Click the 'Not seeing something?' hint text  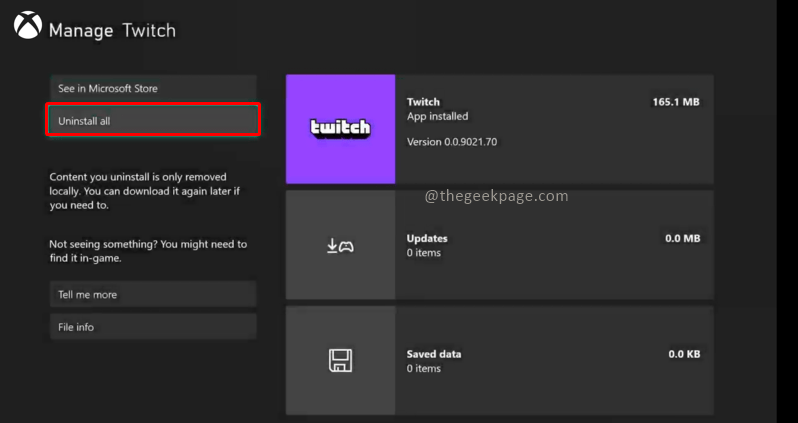pos(148,251)
